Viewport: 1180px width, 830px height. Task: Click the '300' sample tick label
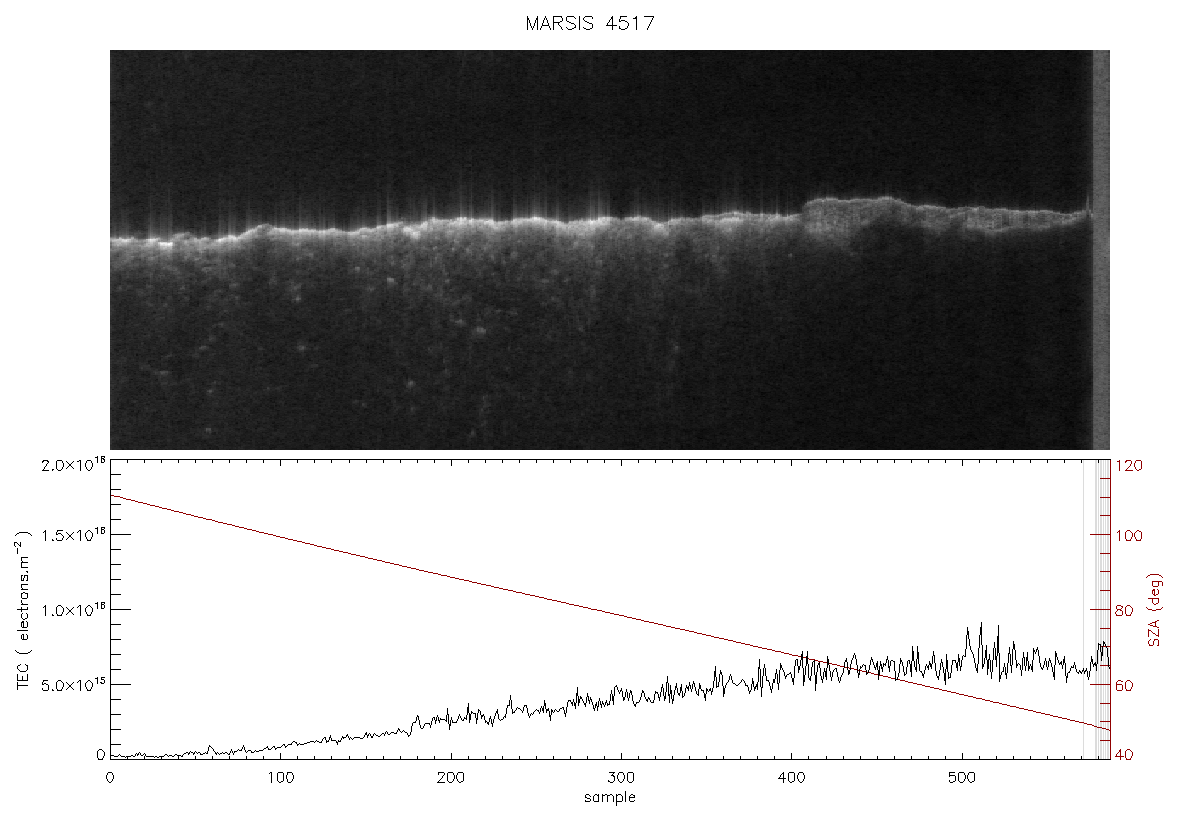(x=622, y=777)
